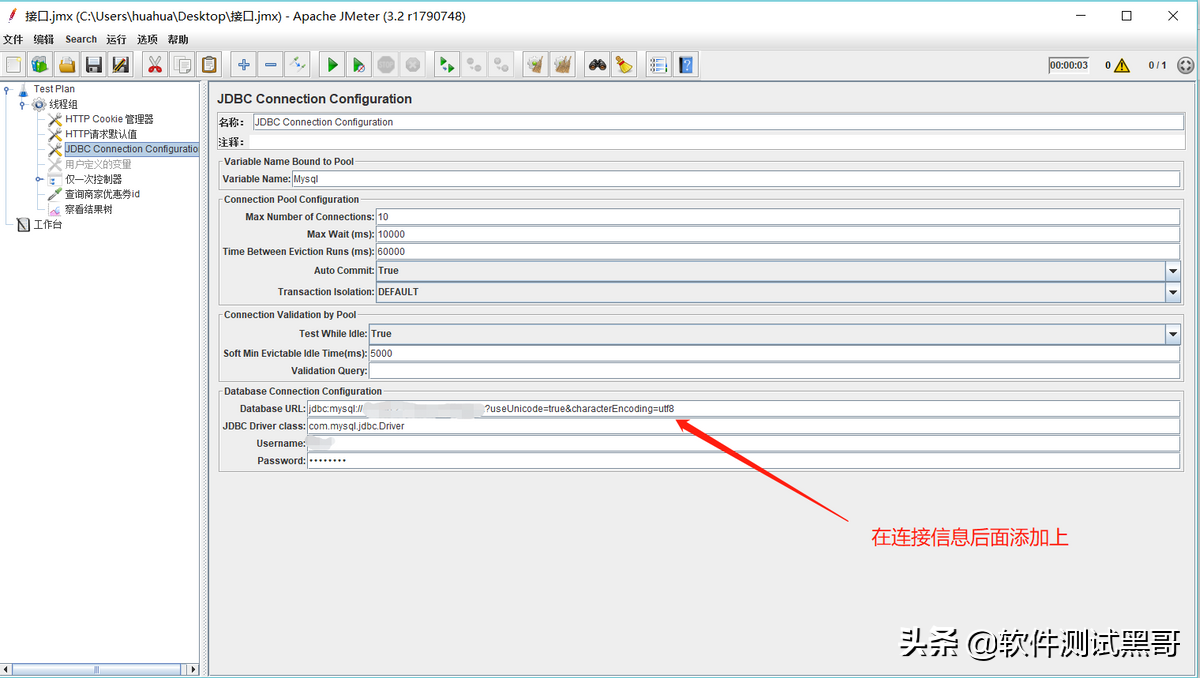The width and height of the screenshot is (1200, 678).
Task: Collapse the 线程组 tree node handle
Action: (x=22, y=104)
